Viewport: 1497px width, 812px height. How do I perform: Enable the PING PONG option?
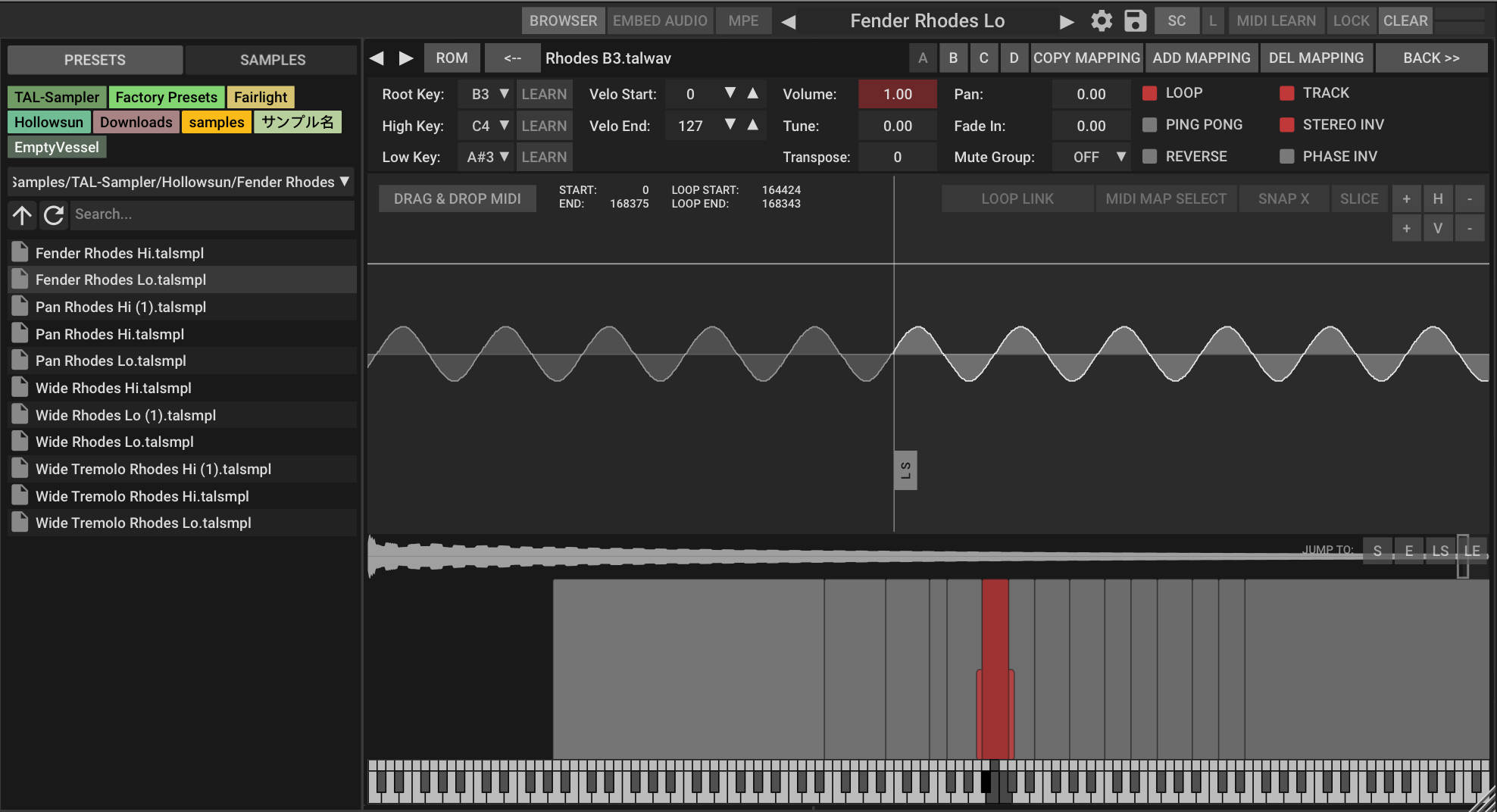coord(1149,125)
